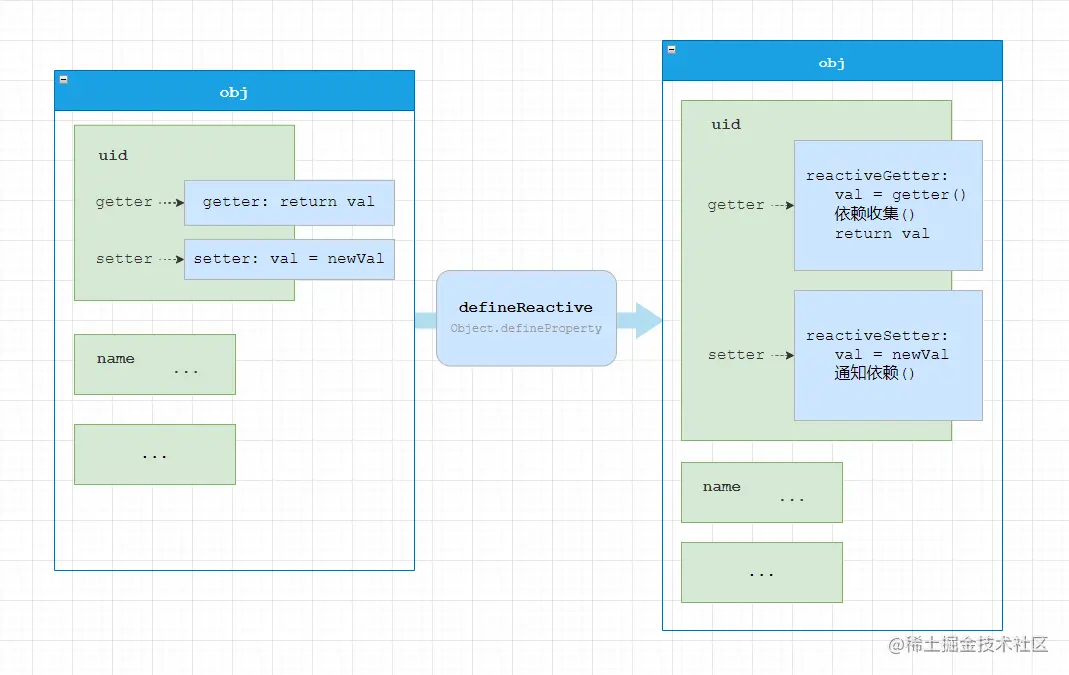Select the name field box in left obj

(154, 364)
